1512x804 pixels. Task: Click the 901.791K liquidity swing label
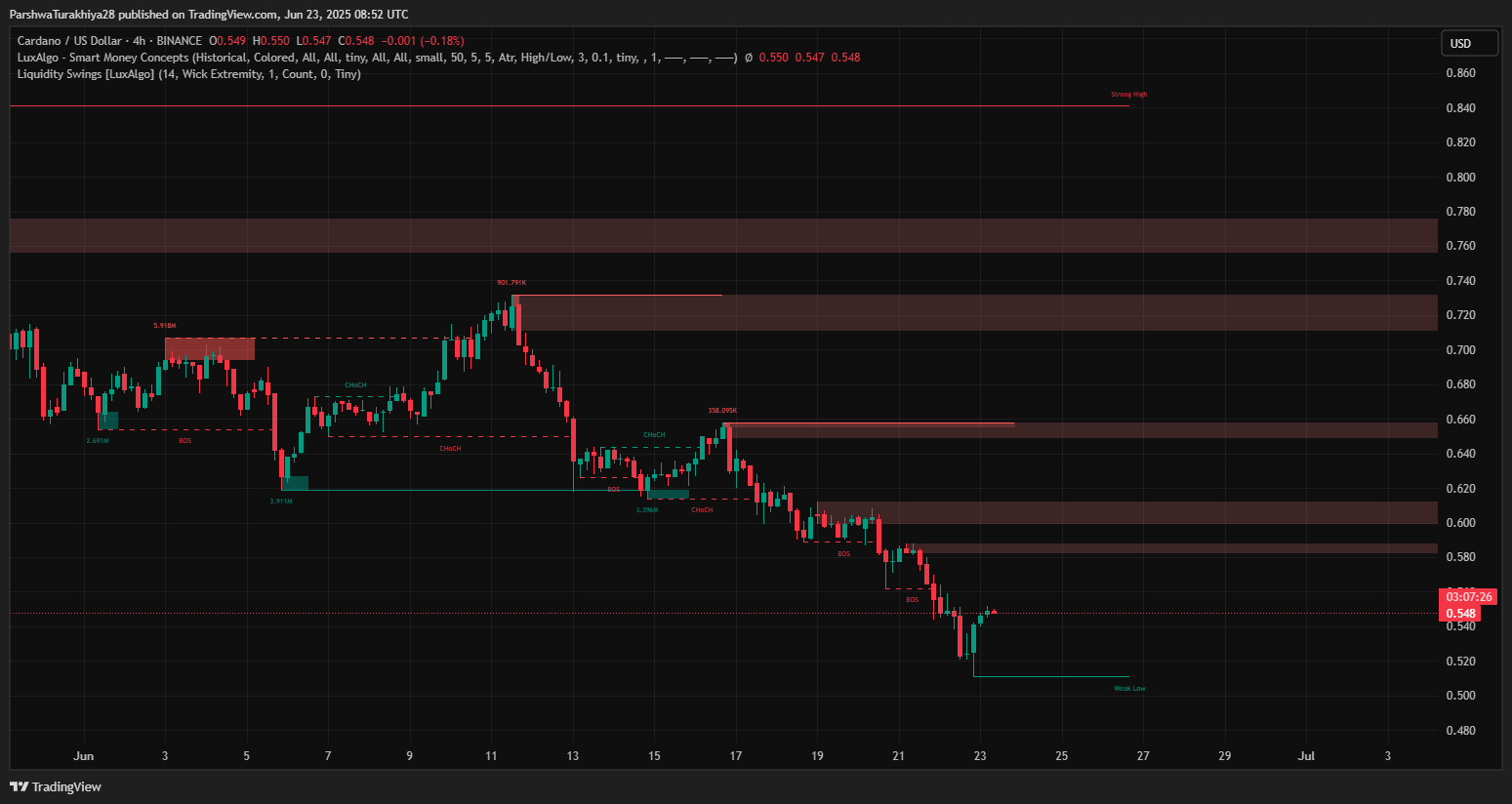(x=511, y=283)
